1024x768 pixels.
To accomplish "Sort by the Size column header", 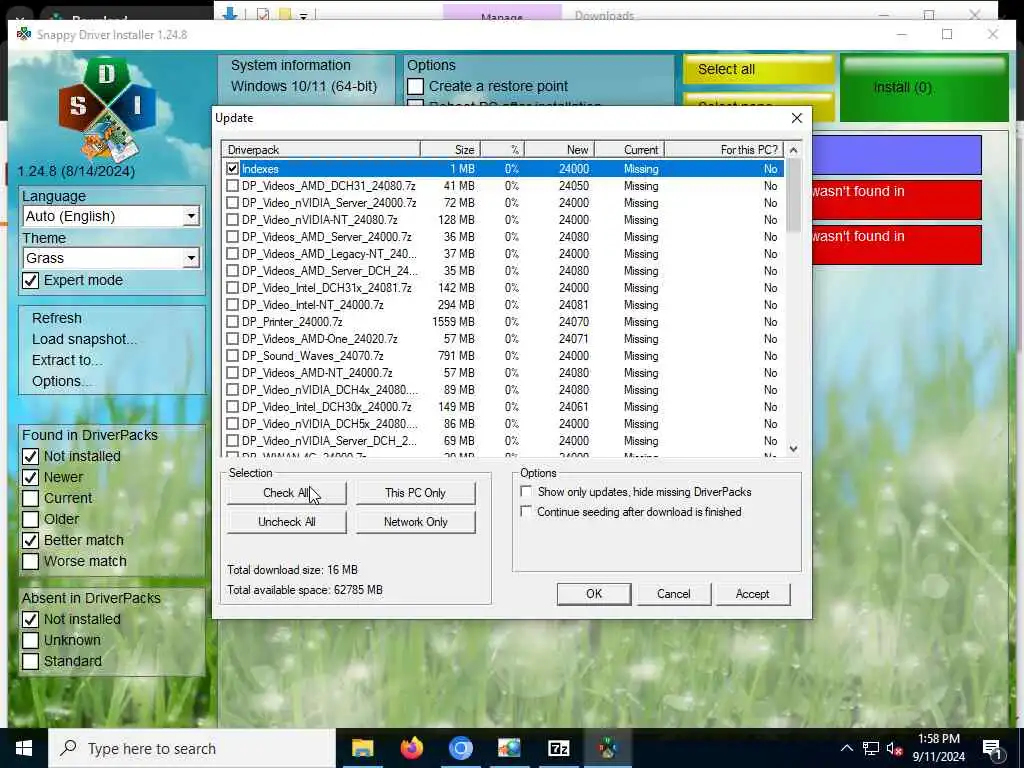I will click(450, 150).
